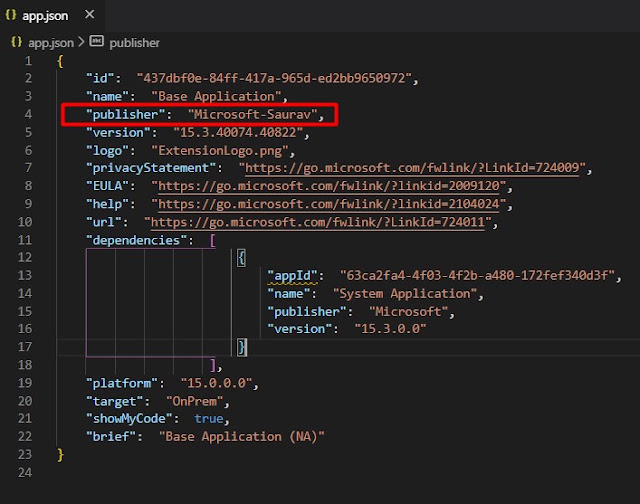Click the empty line 24 number
This screenshot has height=504, width=640.
point(24,473)
